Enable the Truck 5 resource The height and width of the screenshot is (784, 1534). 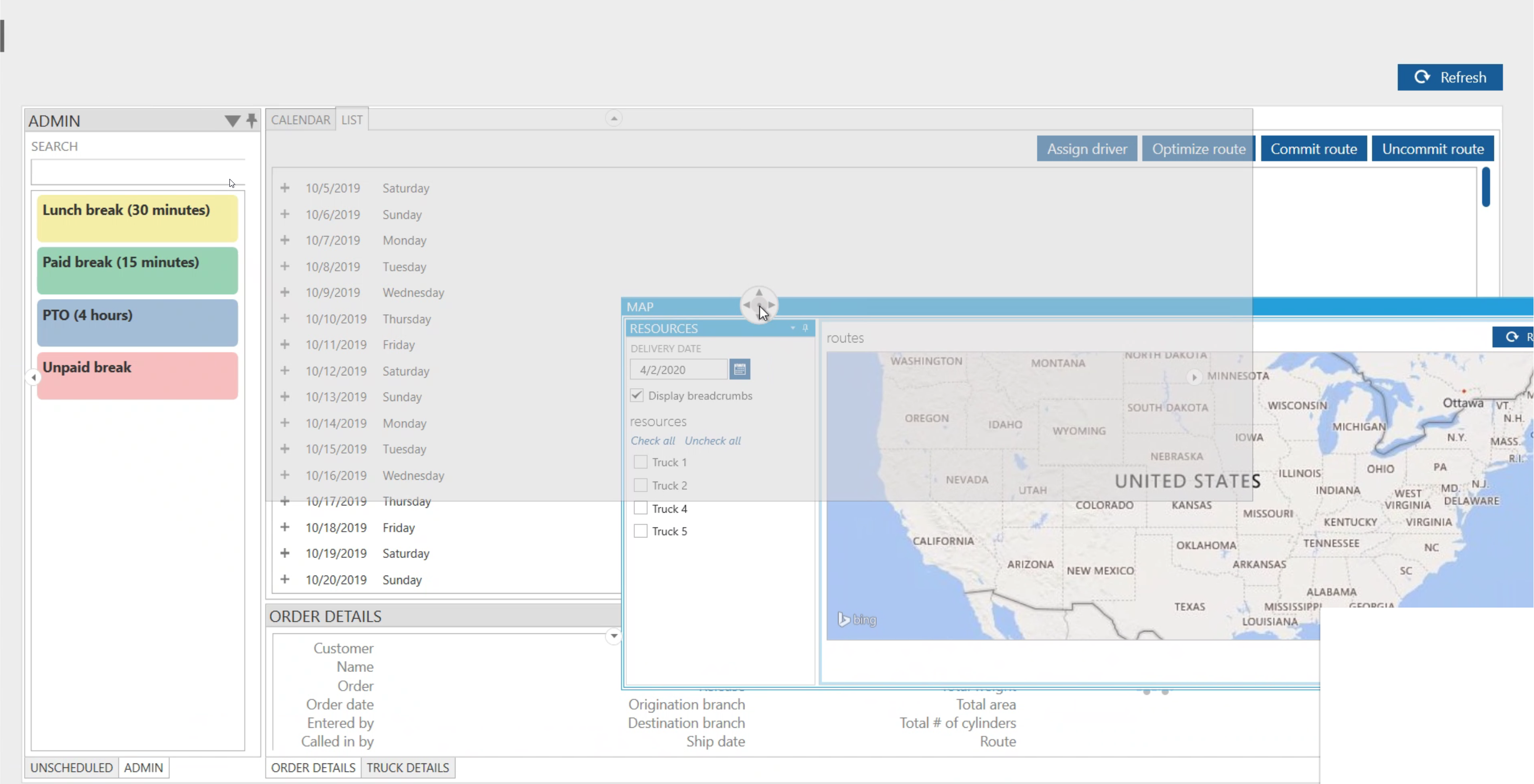(x=640, y=531)
